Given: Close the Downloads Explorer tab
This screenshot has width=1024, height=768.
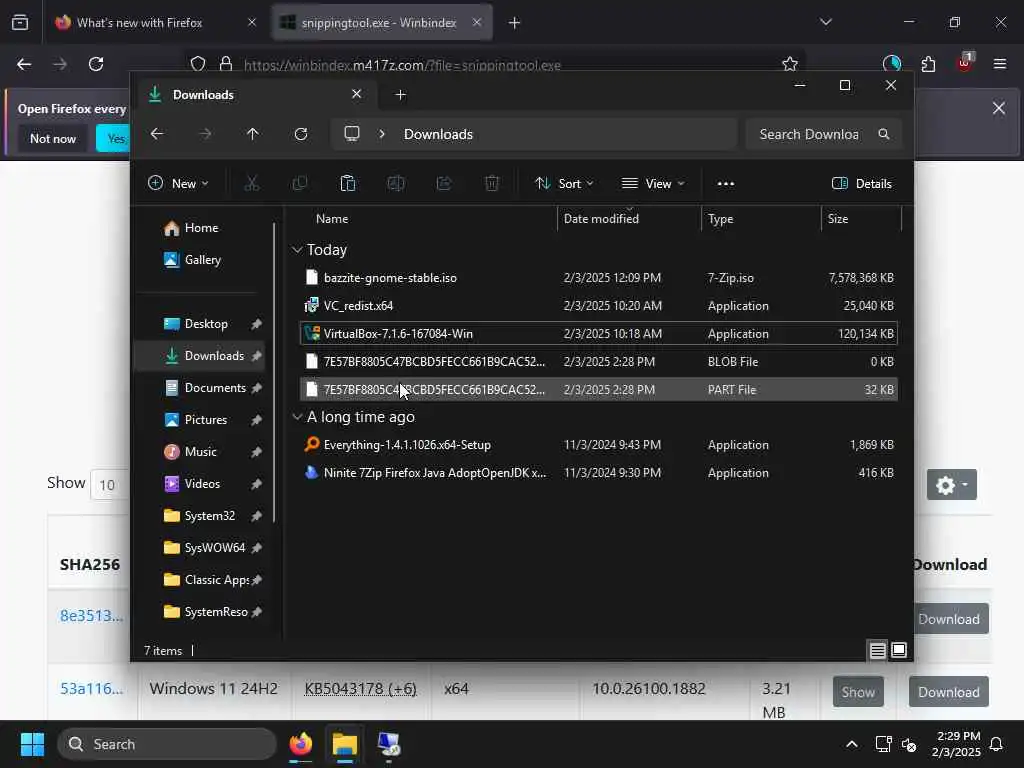Looking at the screenshot, I should (x=357, y=94).
